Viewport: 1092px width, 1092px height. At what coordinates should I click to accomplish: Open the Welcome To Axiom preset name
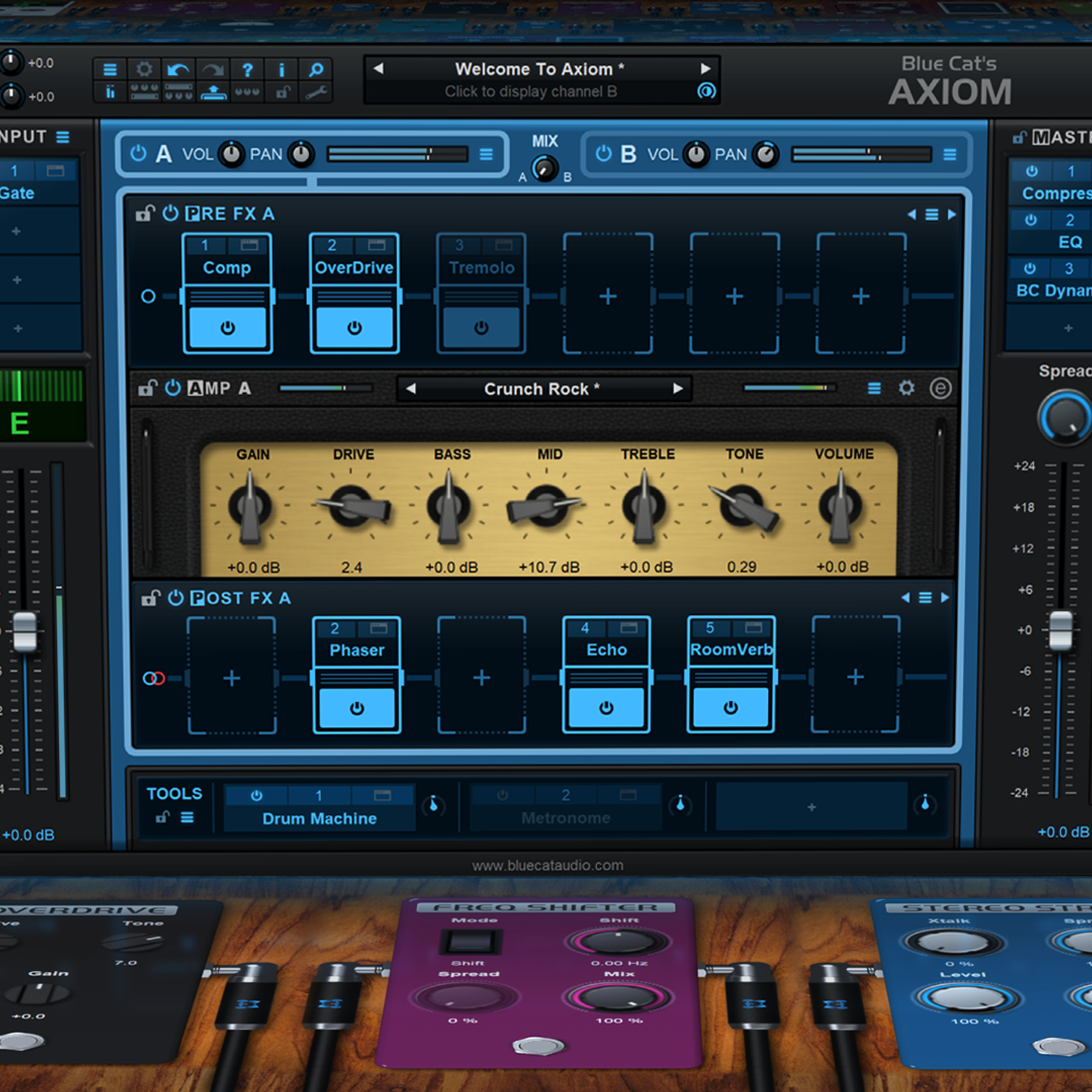click(540, 69)
